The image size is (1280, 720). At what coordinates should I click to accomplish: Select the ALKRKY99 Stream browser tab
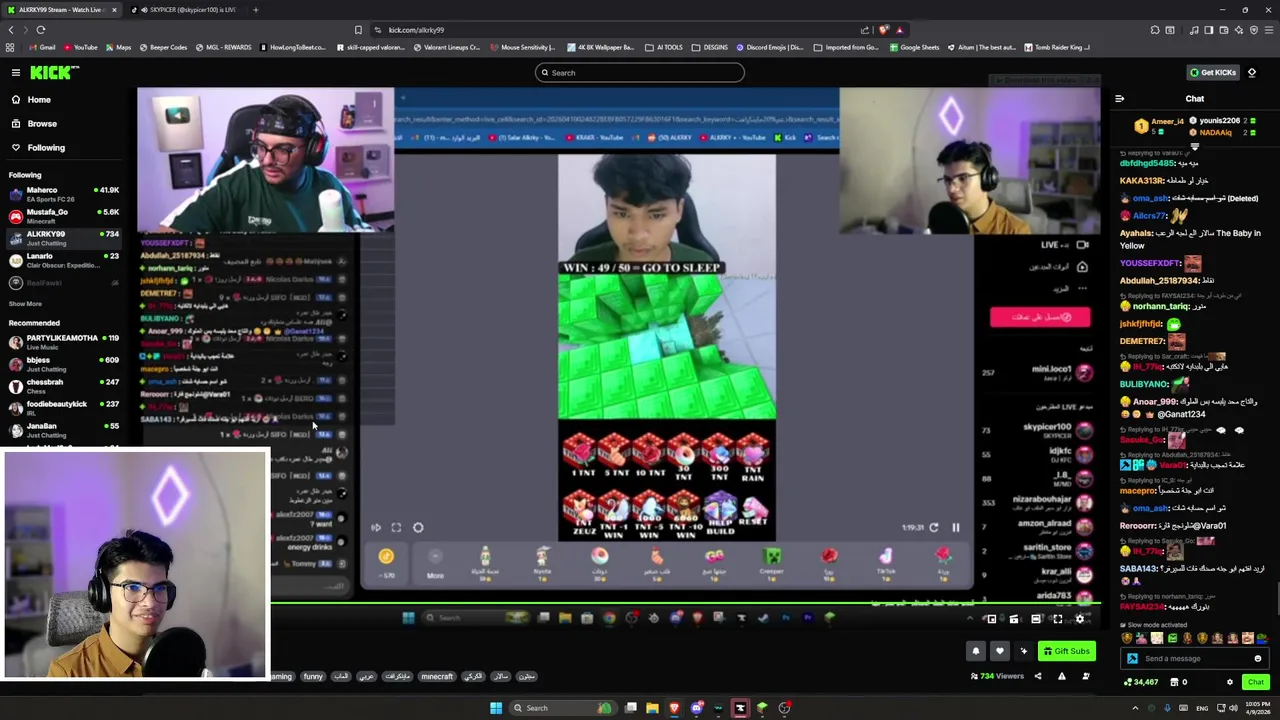[60, 10]
